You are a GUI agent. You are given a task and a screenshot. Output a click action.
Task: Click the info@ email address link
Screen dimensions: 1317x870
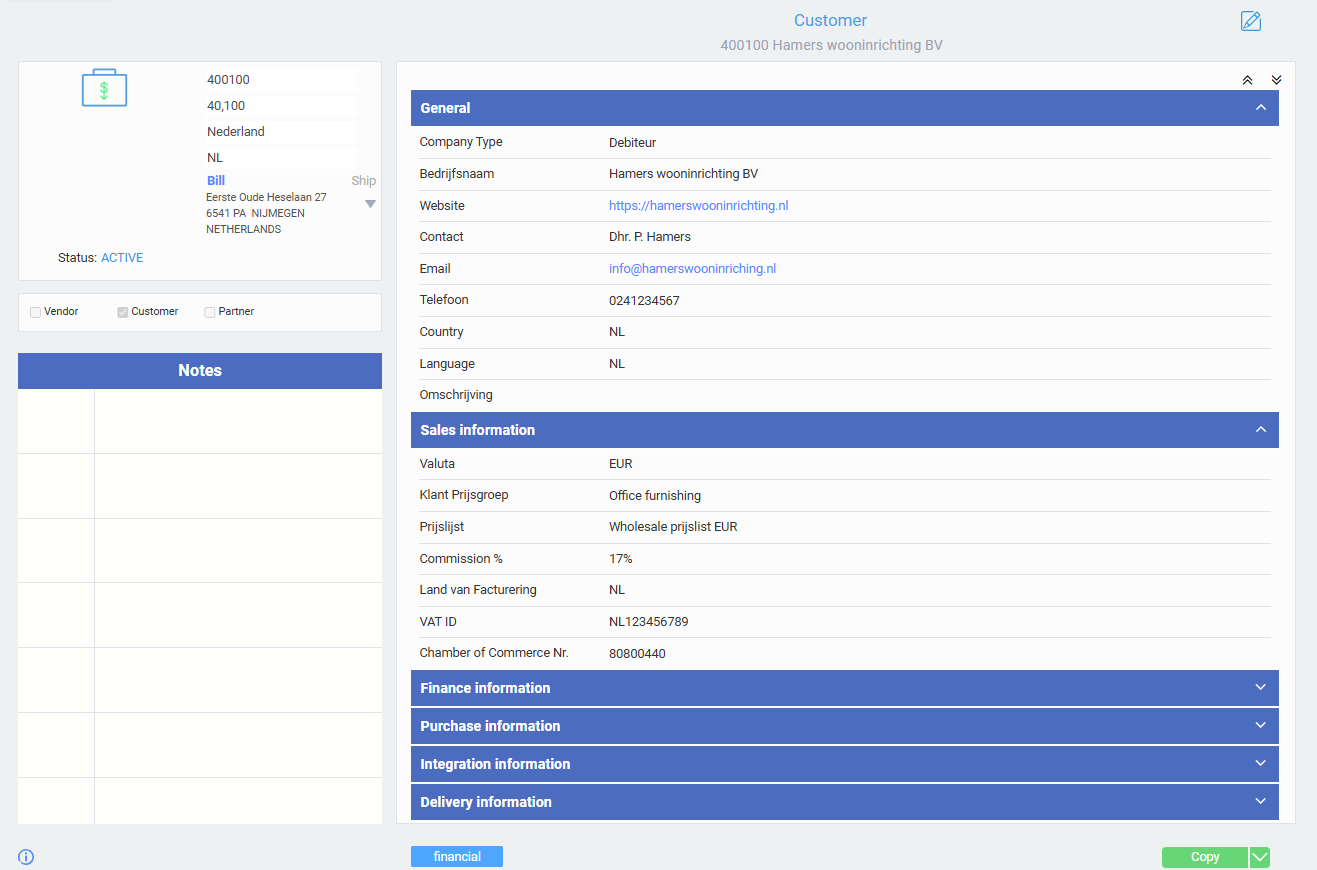(693, 269)
